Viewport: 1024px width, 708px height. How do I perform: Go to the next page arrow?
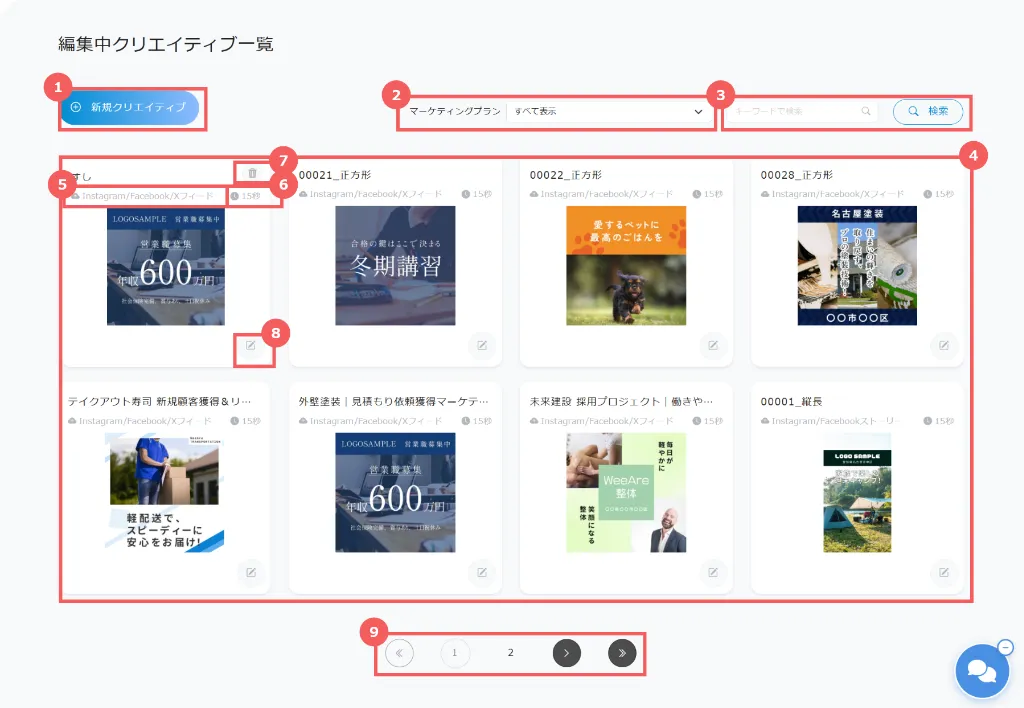click(x=566, y=653)
